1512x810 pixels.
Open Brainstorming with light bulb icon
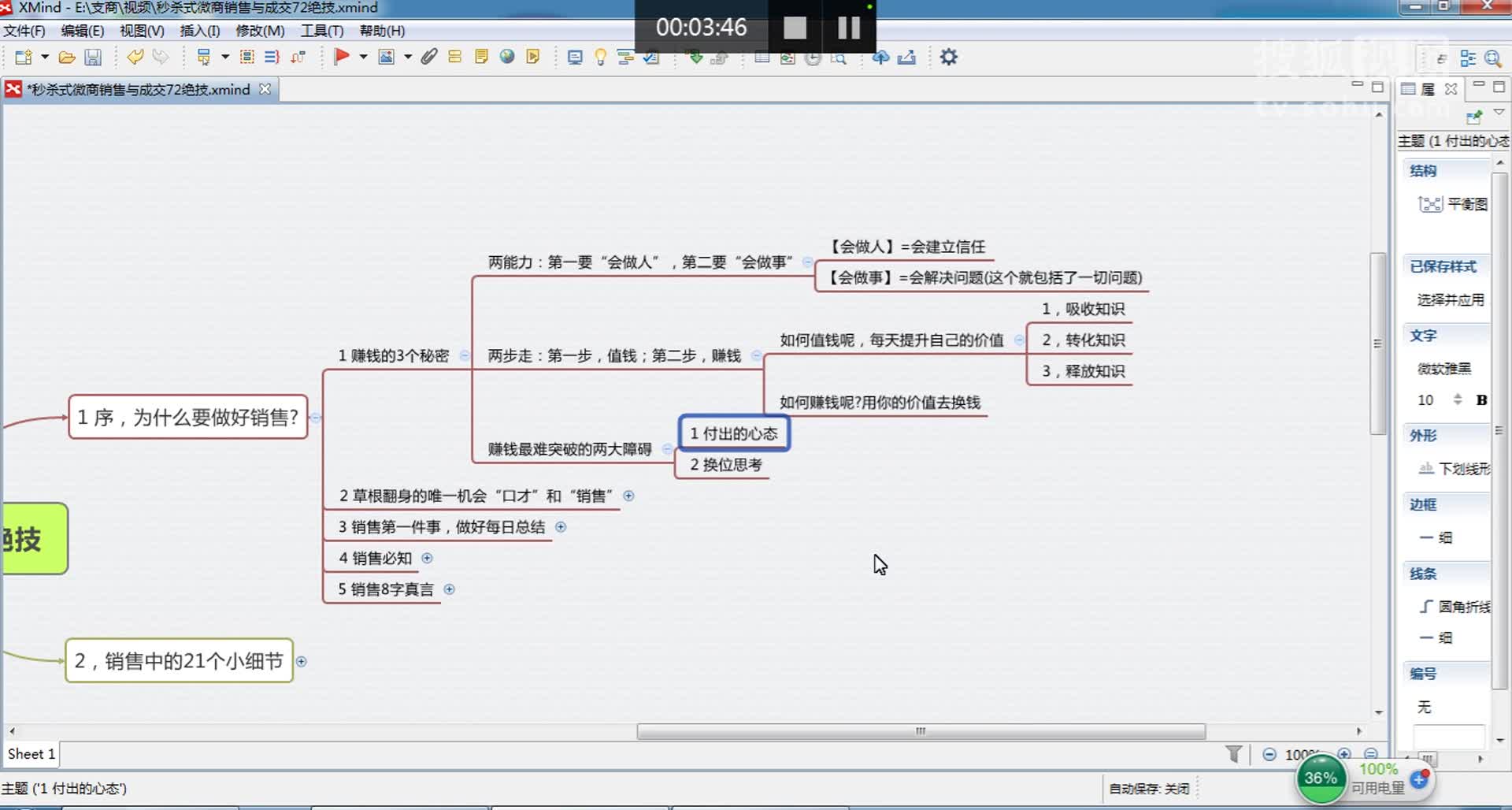click(x=600, y=57)
